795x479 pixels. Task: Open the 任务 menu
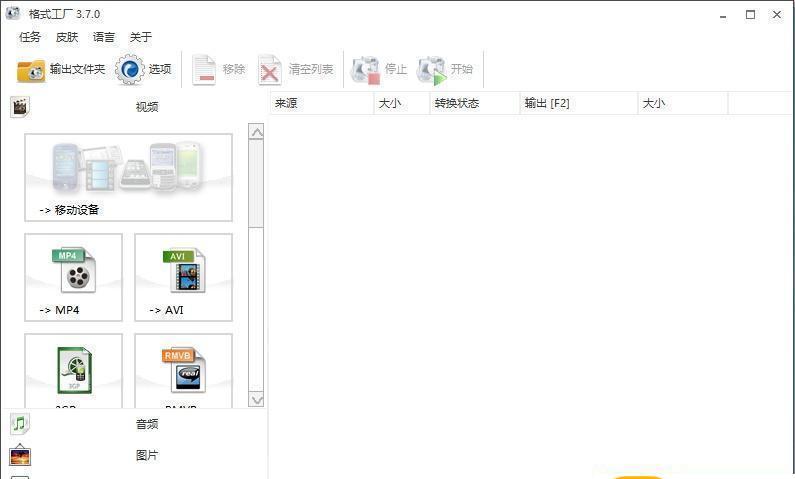pyautogui.click(x=30, y=37)
